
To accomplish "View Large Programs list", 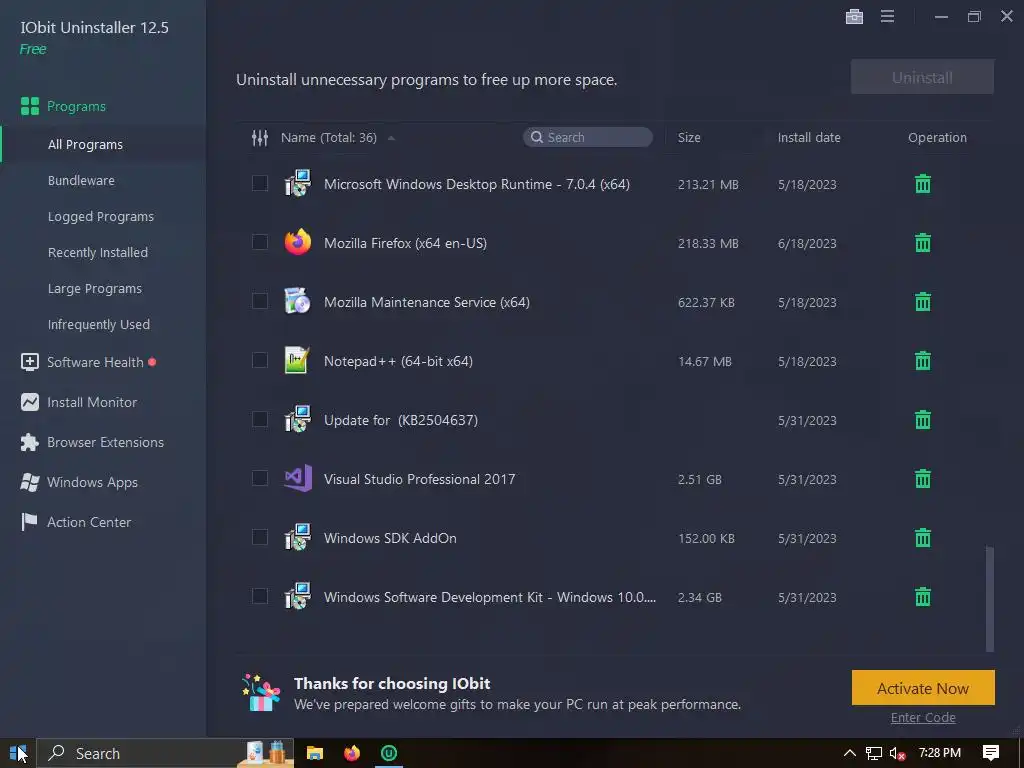I will 95,288.
